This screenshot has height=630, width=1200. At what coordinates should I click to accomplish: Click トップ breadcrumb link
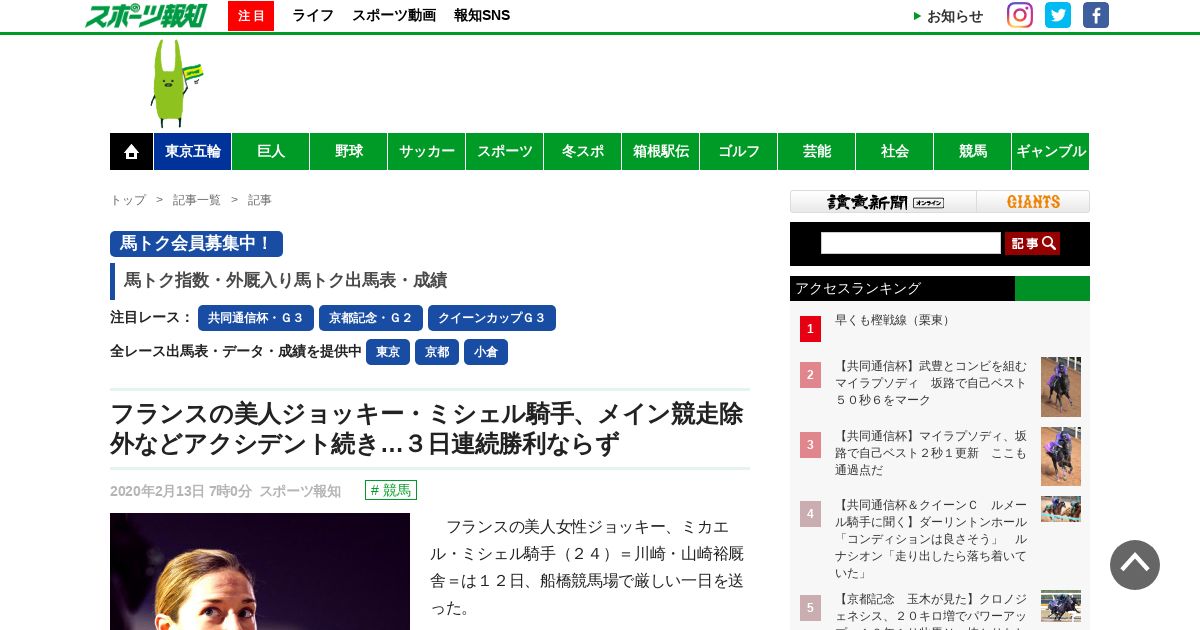click(x=128, y=200)
